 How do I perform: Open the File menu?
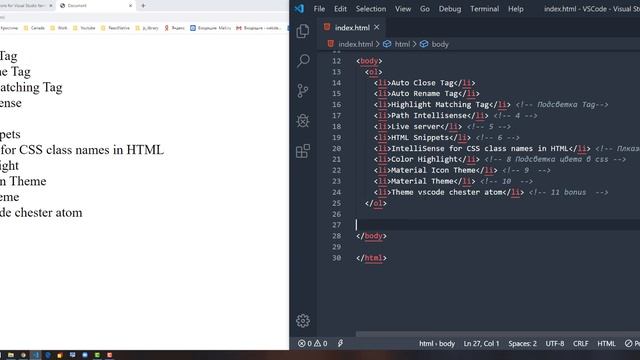[x=319, y=9]
